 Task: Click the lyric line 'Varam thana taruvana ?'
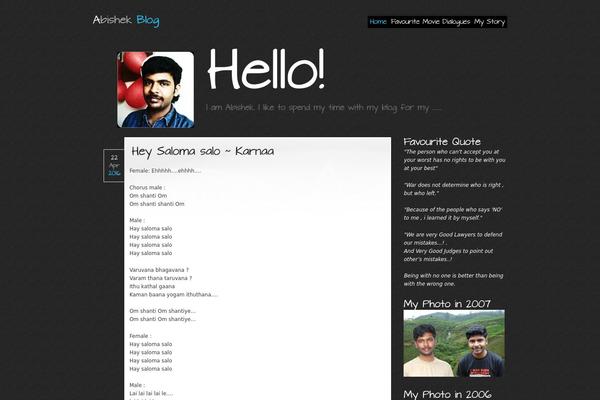click(161, 278)
